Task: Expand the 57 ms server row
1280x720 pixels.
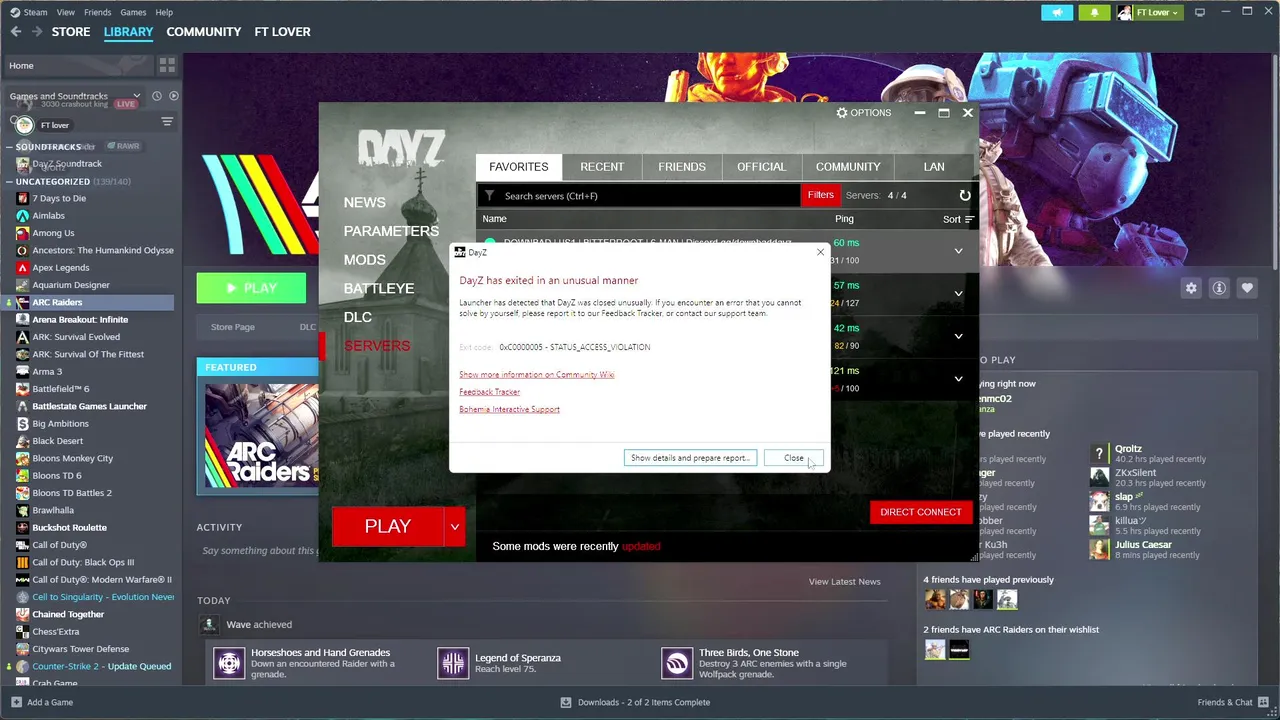Action: [x=958, y=294]
